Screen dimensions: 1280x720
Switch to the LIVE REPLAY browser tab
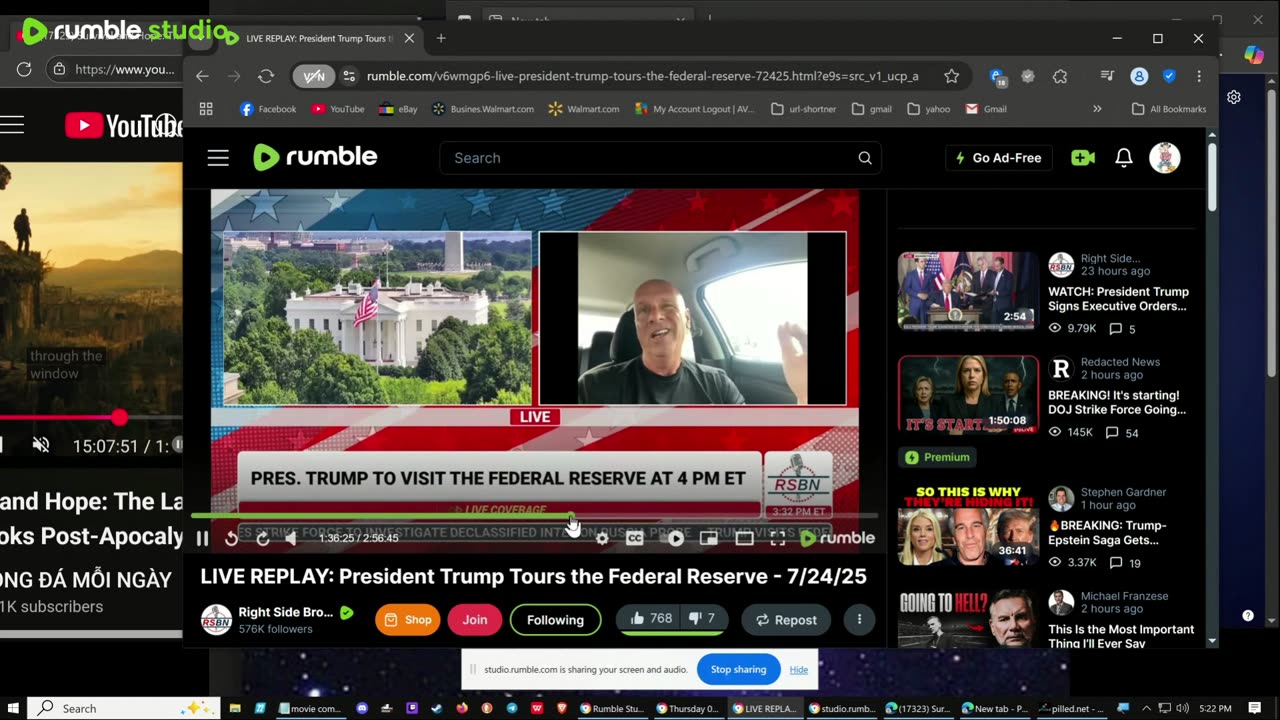coord(318,38)
